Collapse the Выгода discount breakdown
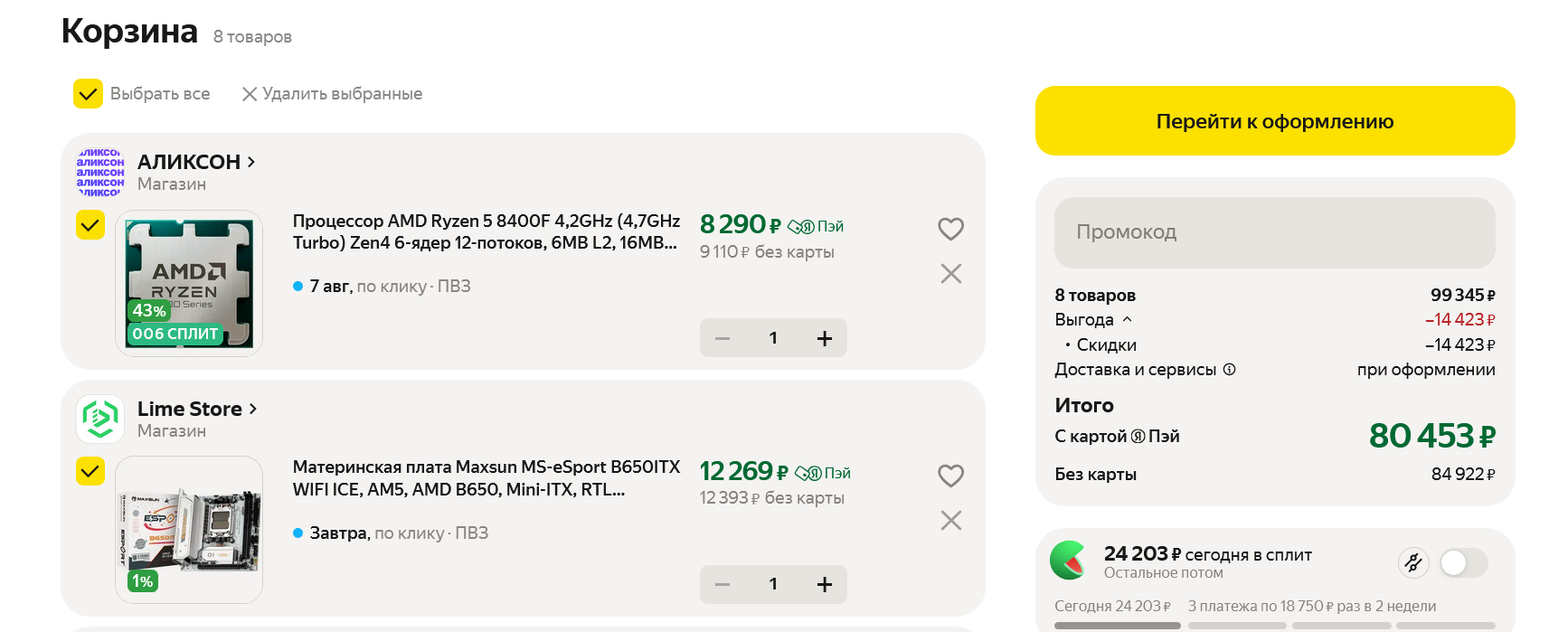This screenshot has height=632, width=1568. click(x=1127, y=319)
